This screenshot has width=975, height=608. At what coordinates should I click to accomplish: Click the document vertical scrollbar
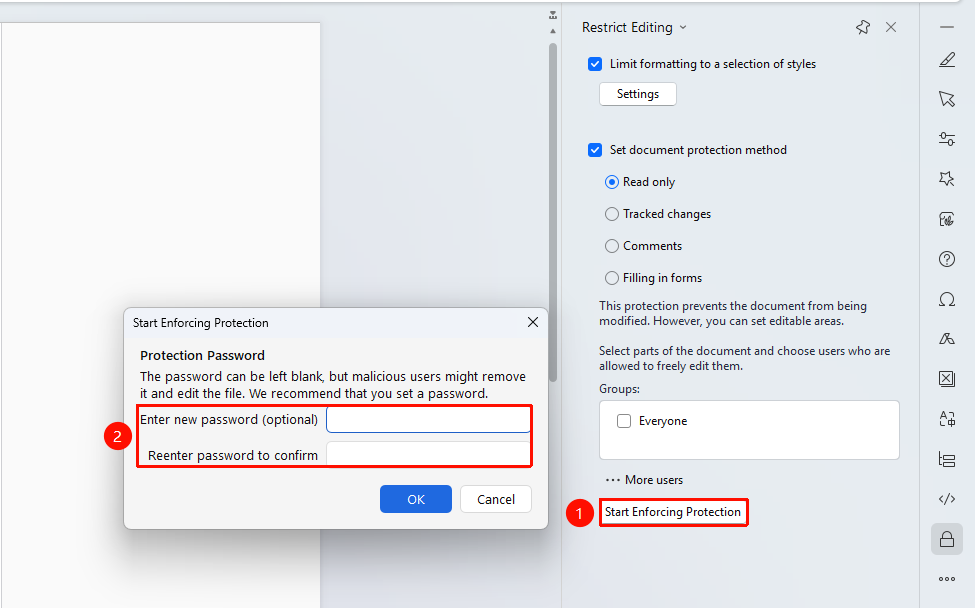[553, 211]
